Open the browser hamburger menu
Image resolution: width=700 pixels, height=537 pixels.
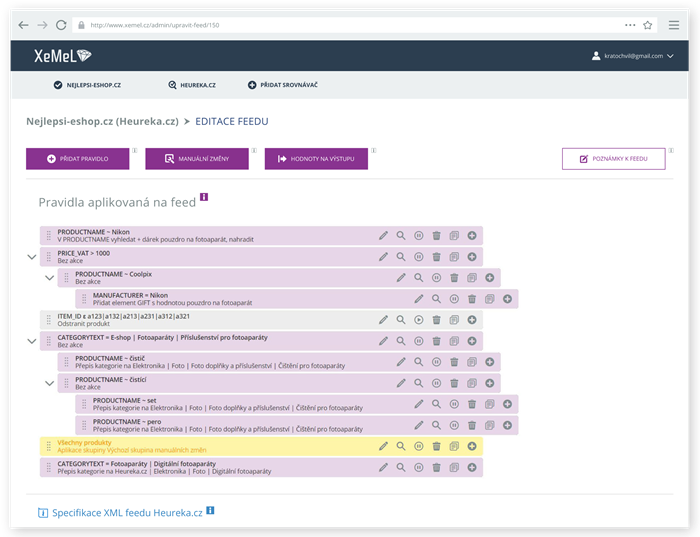(x=674, y=25)
